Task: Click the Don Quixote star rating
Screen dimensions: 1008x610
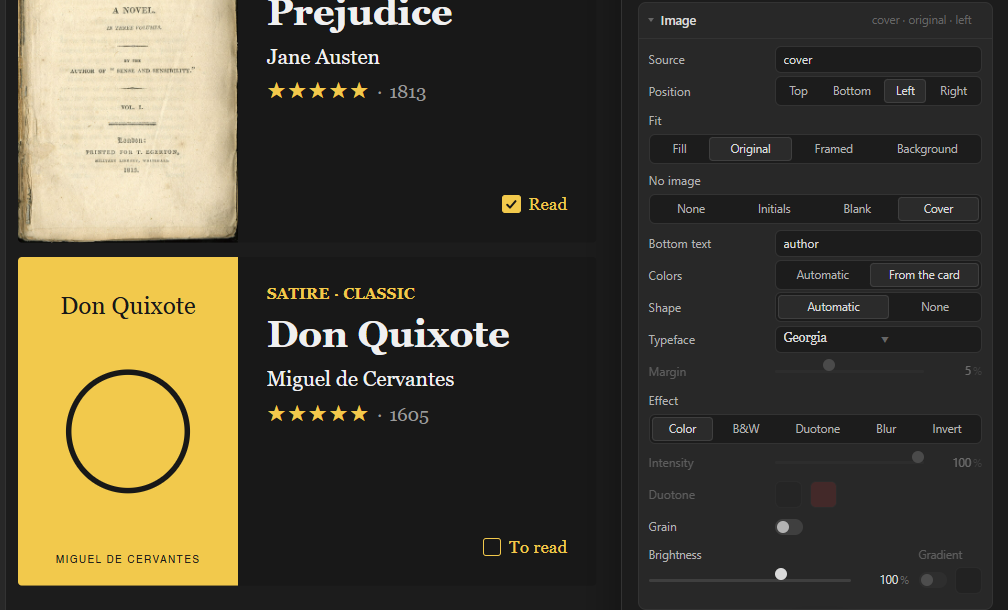Action: tap(318, 413)
